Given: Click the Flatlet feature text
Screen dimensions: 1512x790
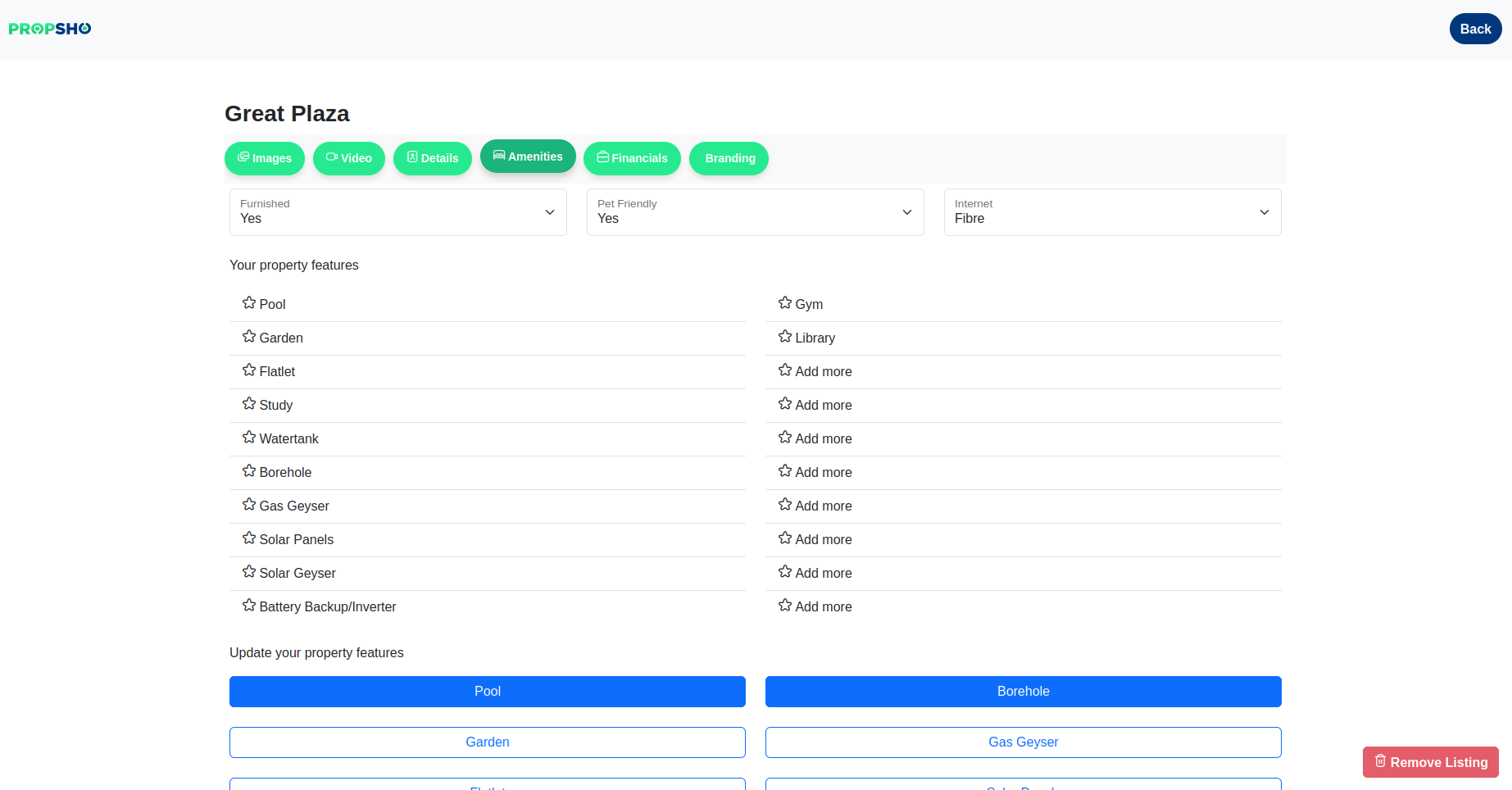Looking at the screenshot, I should coord(277,372).
